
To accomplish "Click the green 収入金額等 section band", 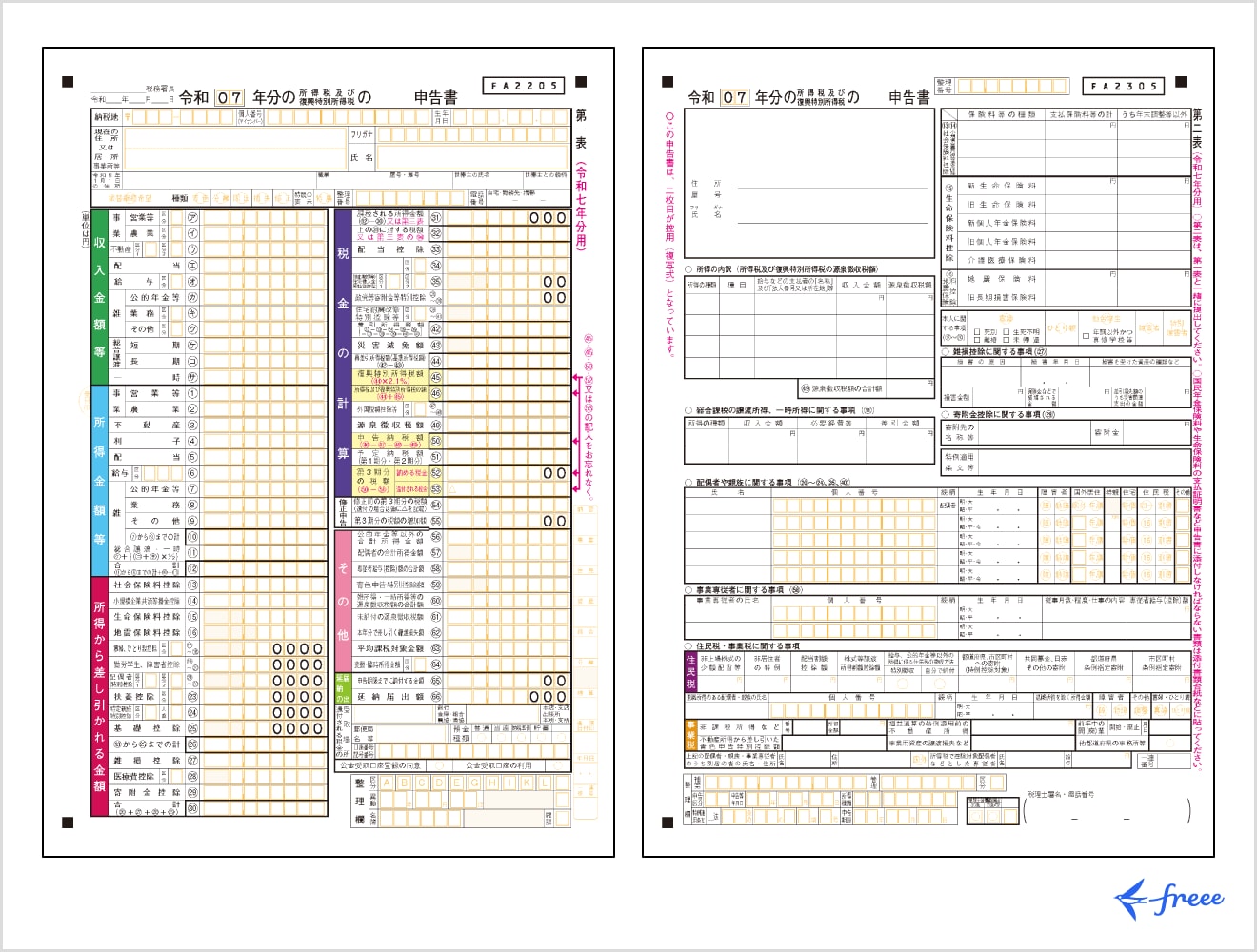I will tap(99, 297).
